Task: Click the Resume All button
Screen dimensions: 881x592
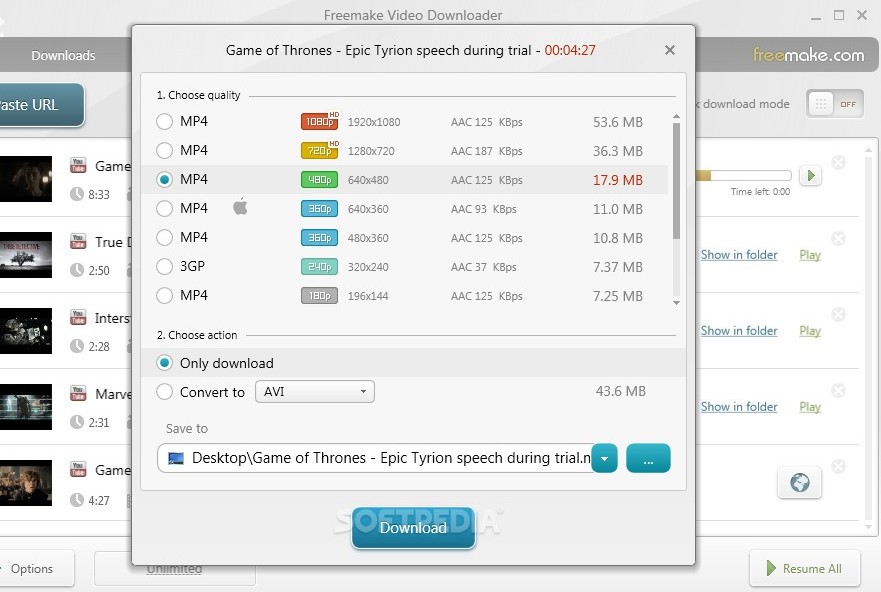Action: click(805, 568)
